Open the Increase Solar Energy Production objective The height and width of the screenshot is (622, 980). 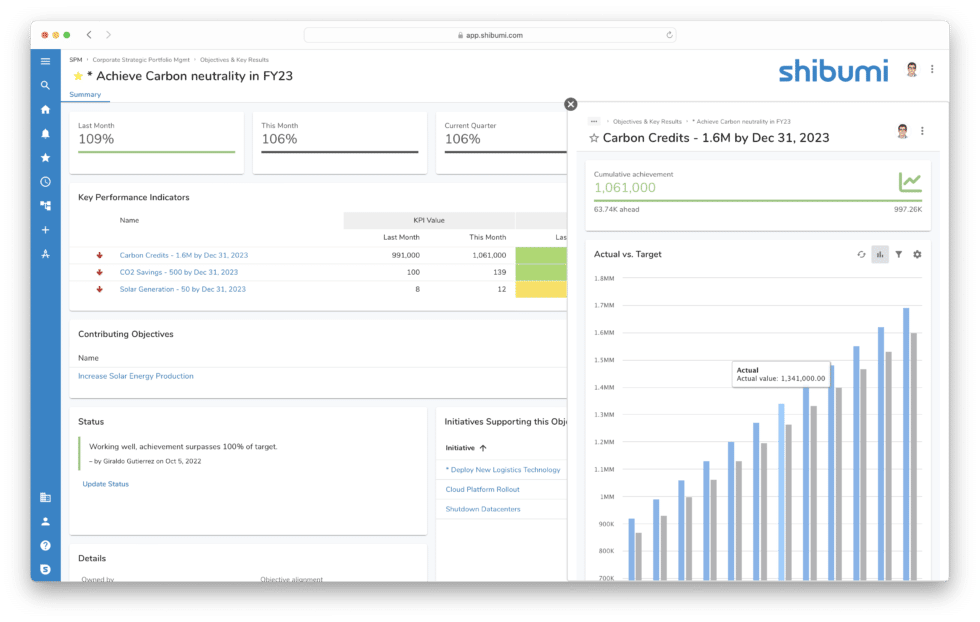(137, 376)
